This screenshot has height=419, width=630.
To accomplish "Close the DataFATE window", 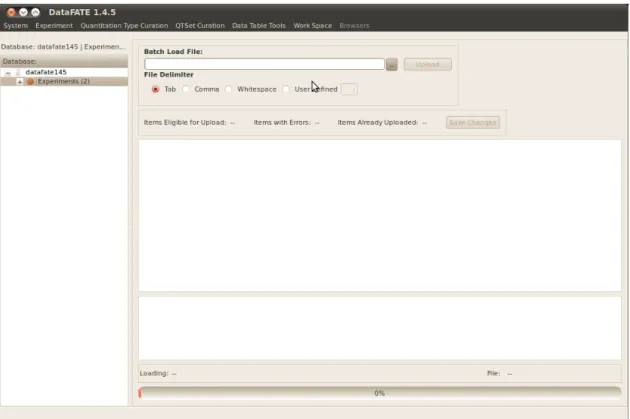I will pos(11,12).
